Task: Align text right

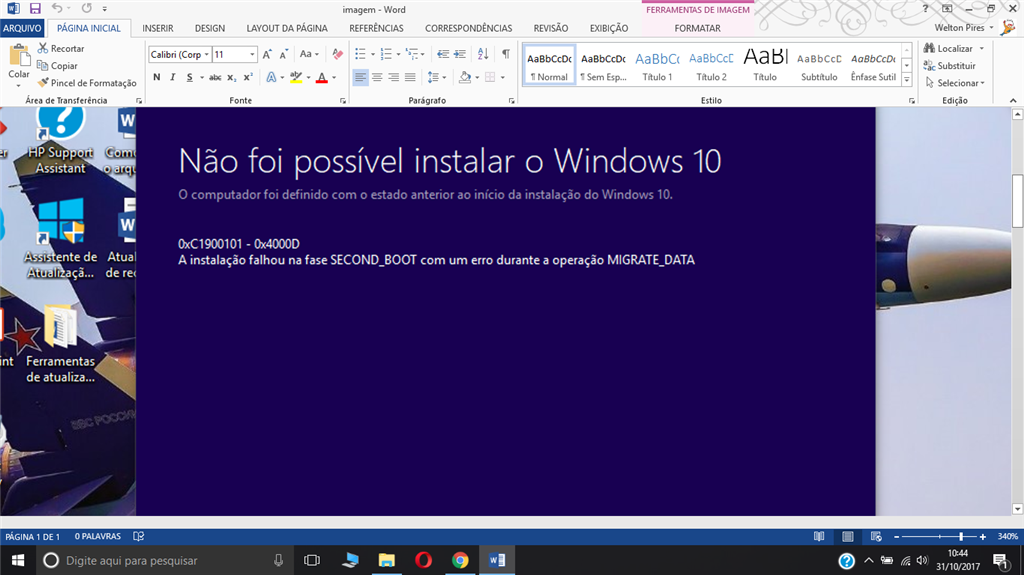Action: tap(393, 77)
